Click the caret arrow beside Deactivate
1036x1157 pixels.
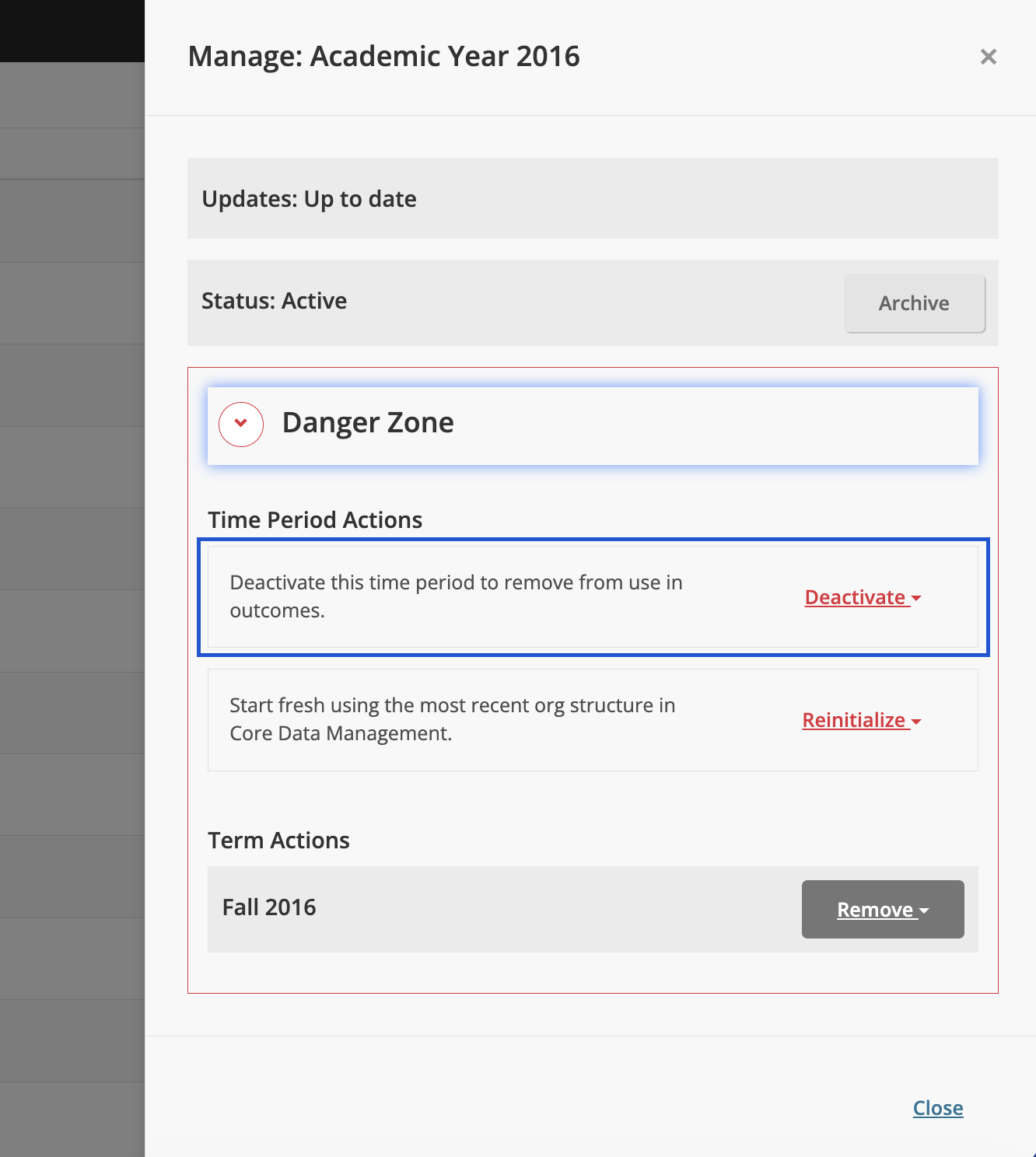916,598
